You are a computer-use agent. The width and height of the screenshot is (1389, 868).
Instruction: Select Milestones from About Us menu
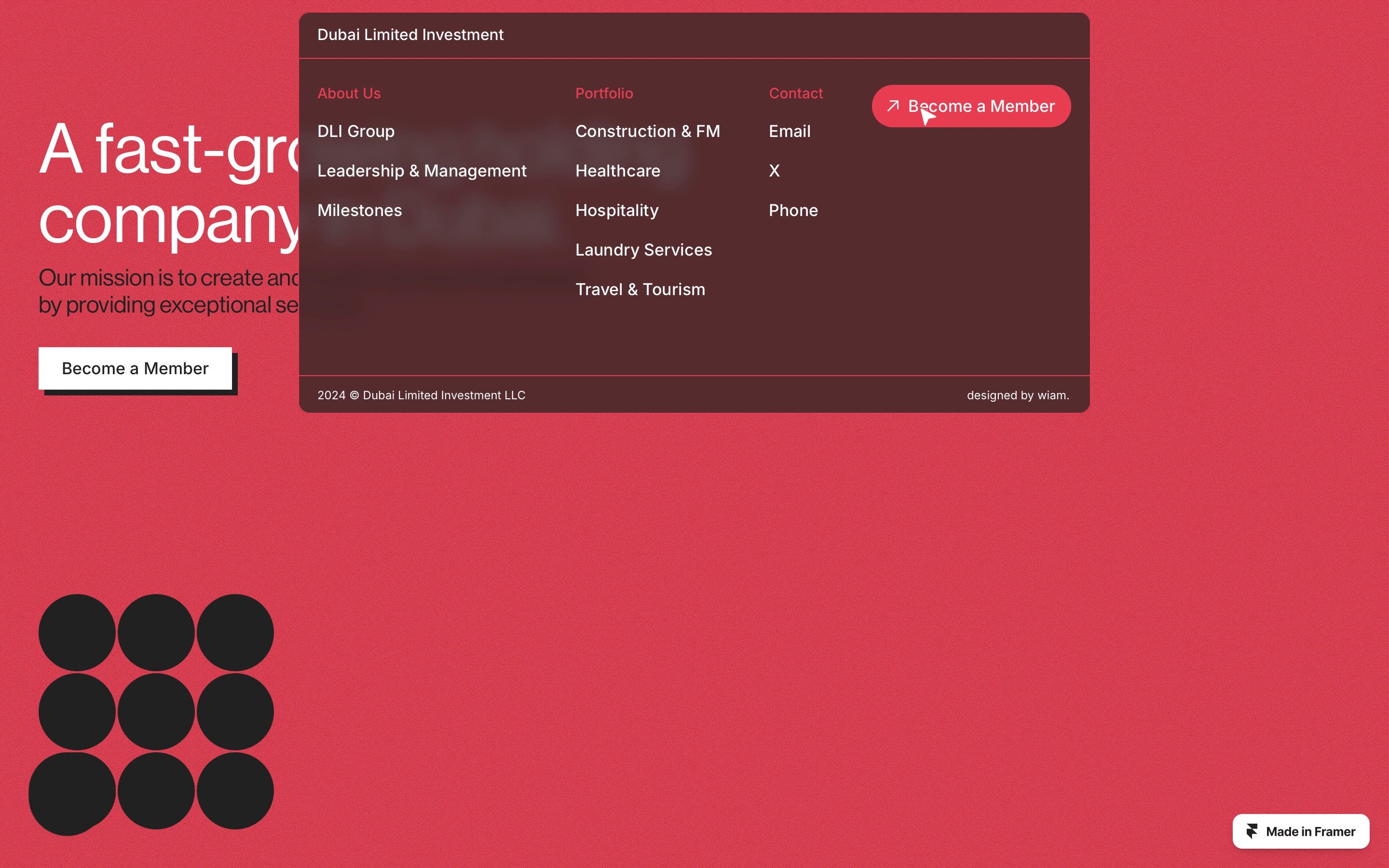pos(359,210)
